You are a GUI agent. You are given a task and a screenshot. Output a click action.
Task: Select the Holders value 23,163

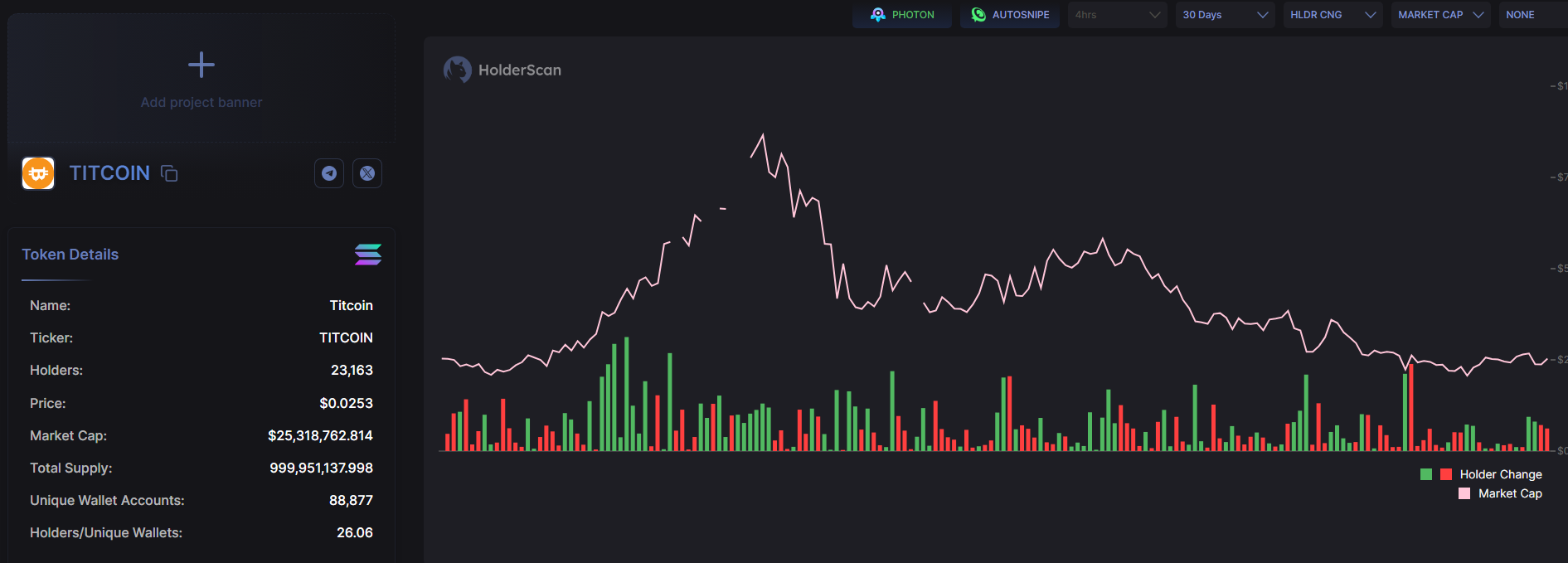(x=352, y=371)
